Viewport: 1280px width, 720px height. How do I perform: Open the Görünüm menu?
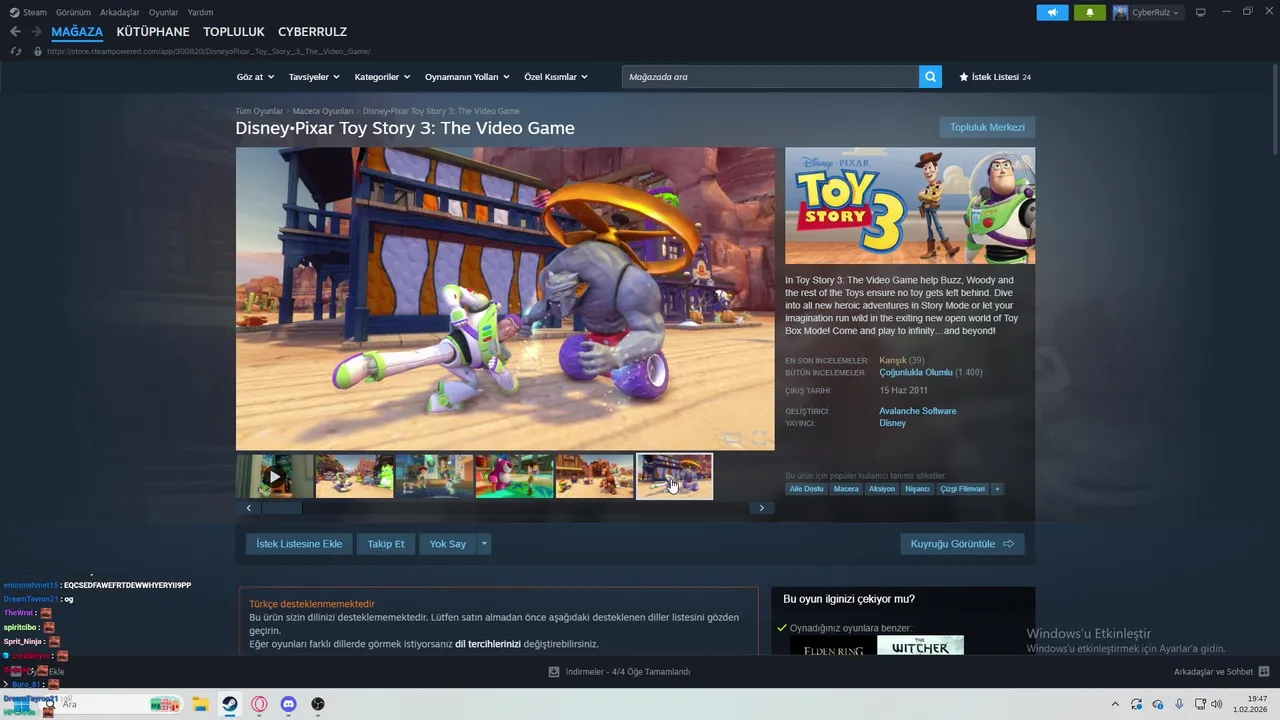tap(73, 12)
